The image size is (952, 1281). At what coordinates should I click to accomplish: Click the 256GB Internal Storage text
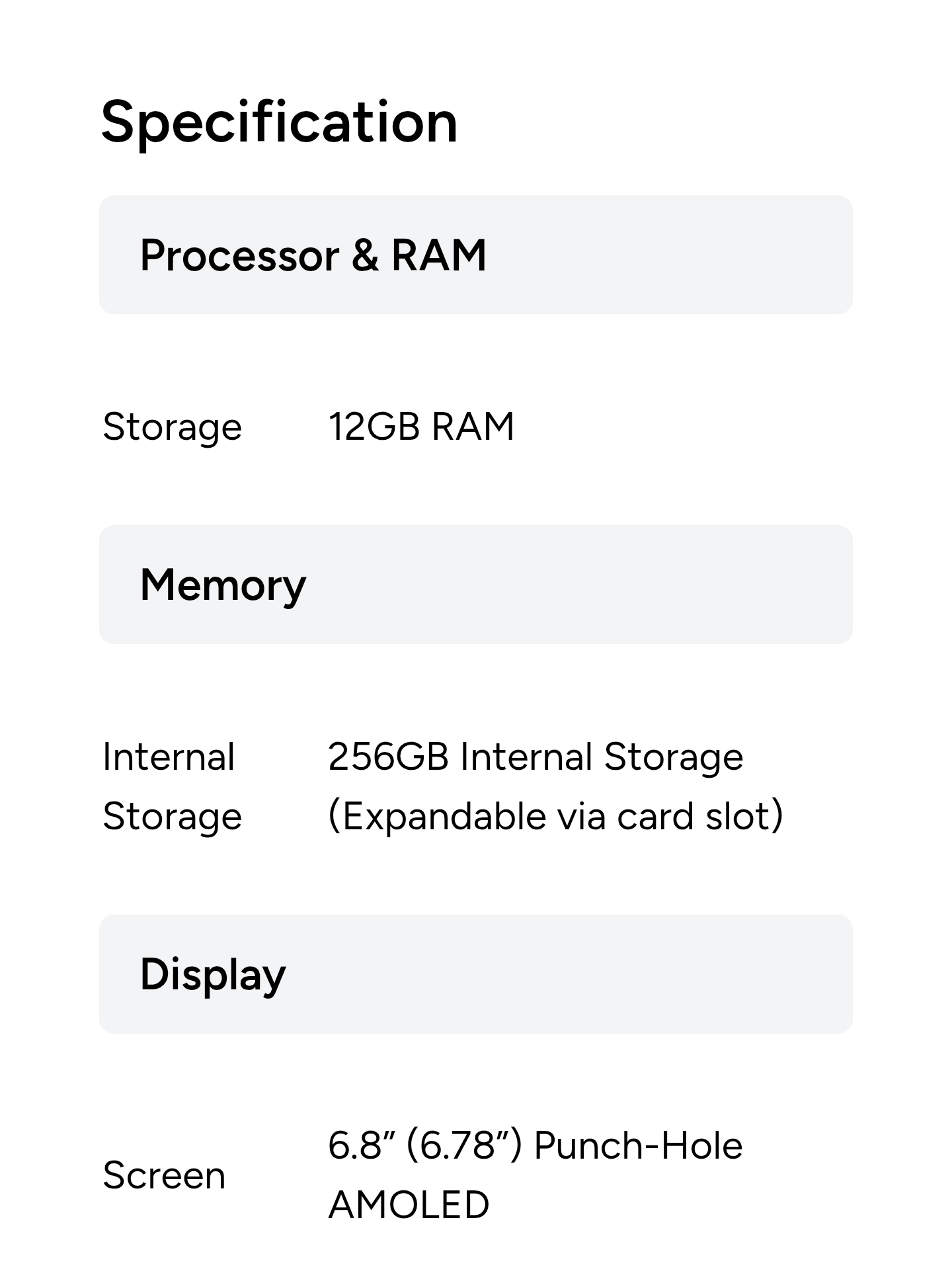[x=535, y=757]
